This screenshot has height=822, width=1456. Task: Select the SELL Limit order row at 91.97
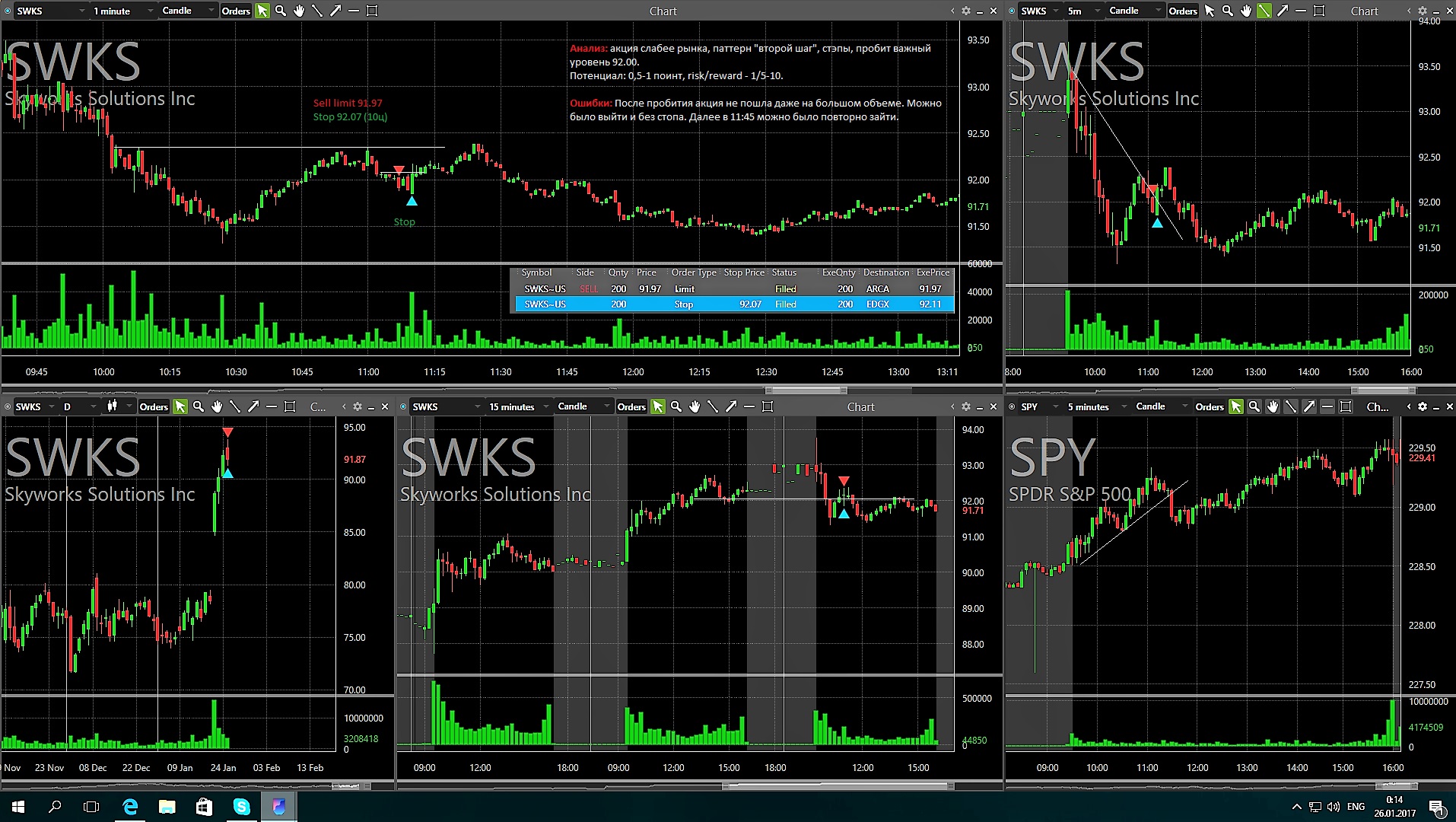(734, 288)
